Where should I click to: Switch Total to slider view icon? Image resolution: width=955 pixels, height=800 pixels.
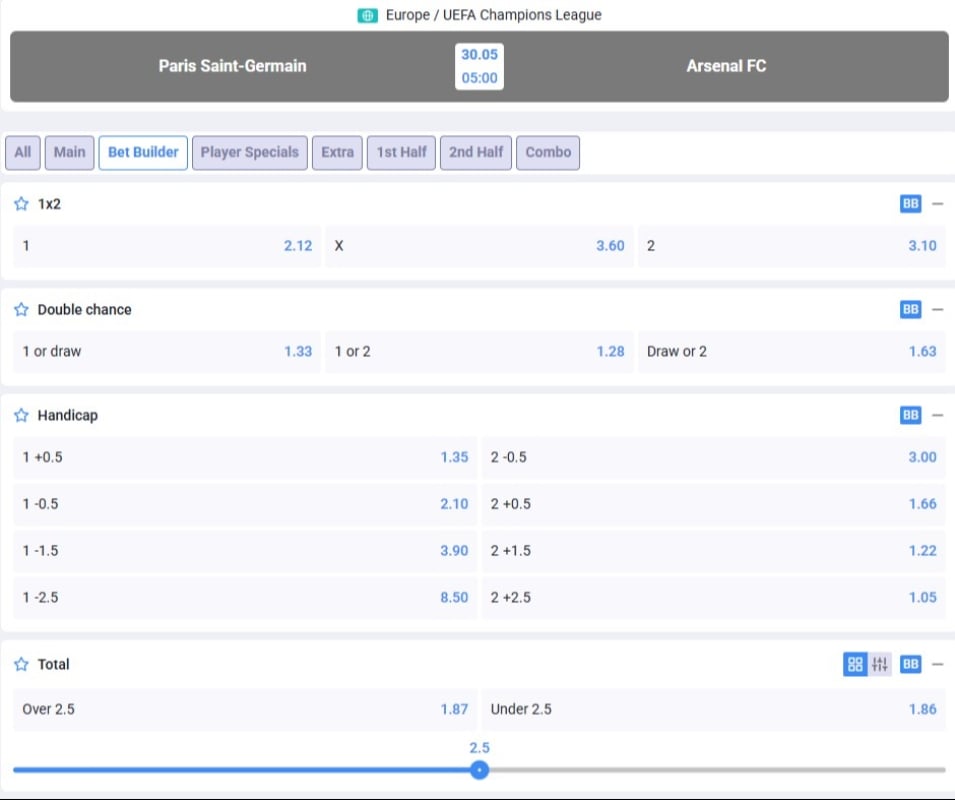click(x=879, y=664)
